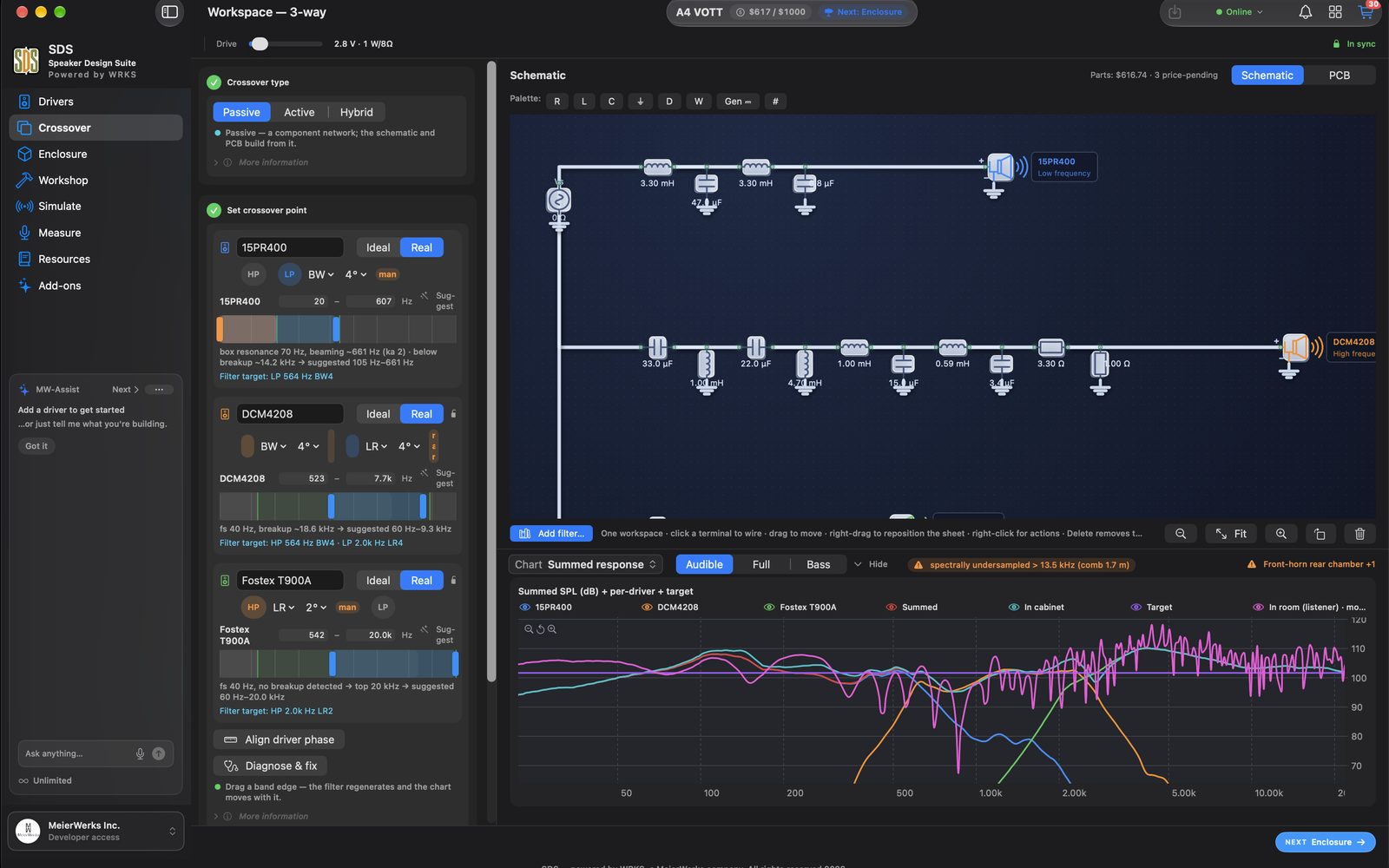1389x868 pixels.
Task: Switch chart range to Bass
Action: pos(819,564)
